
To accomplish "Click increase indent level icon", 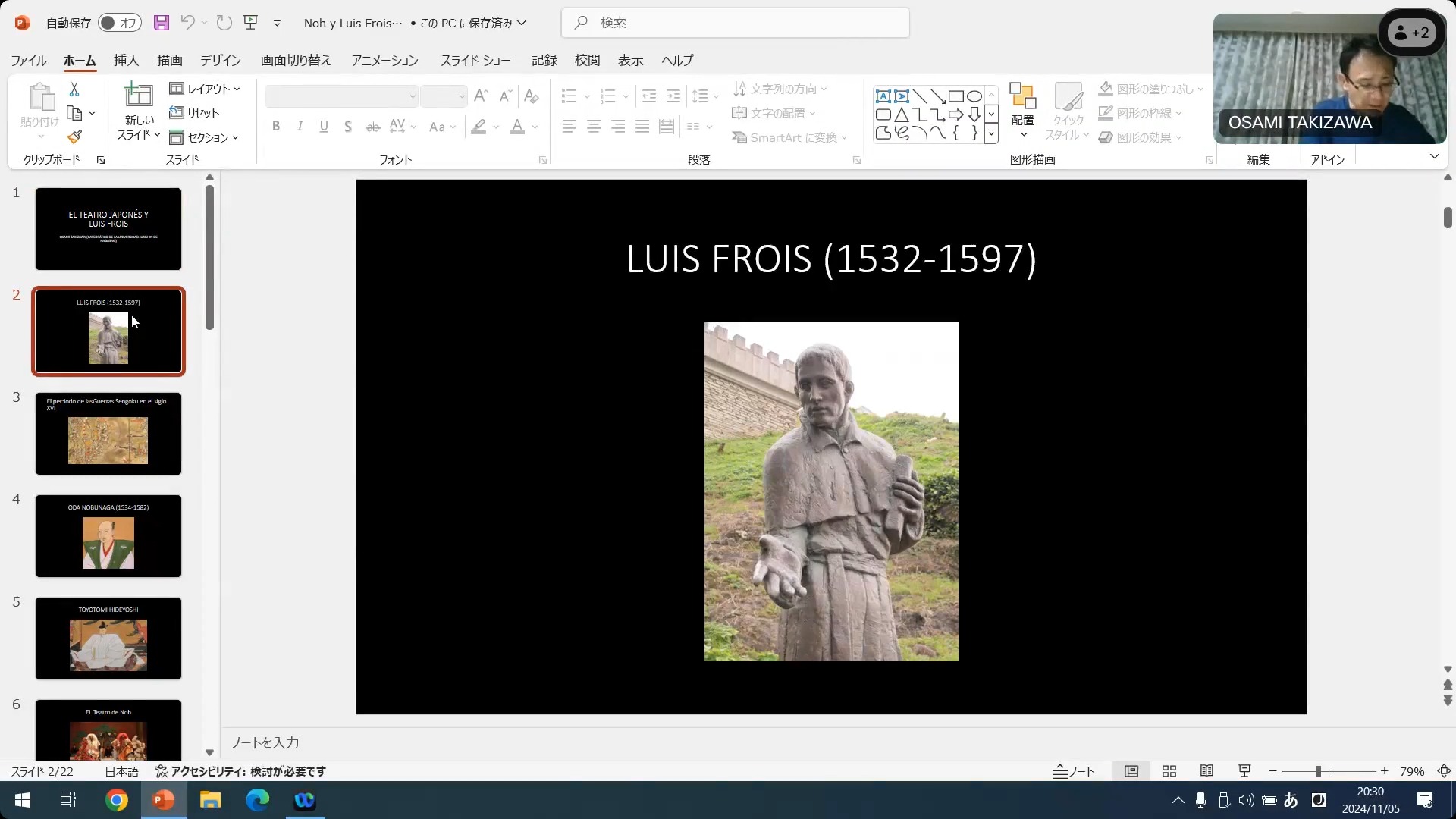I will coord(673,96).
